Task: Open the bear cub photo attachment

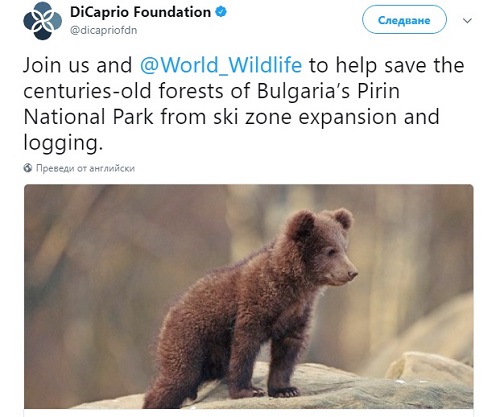Action: click(x=249, y=296)
